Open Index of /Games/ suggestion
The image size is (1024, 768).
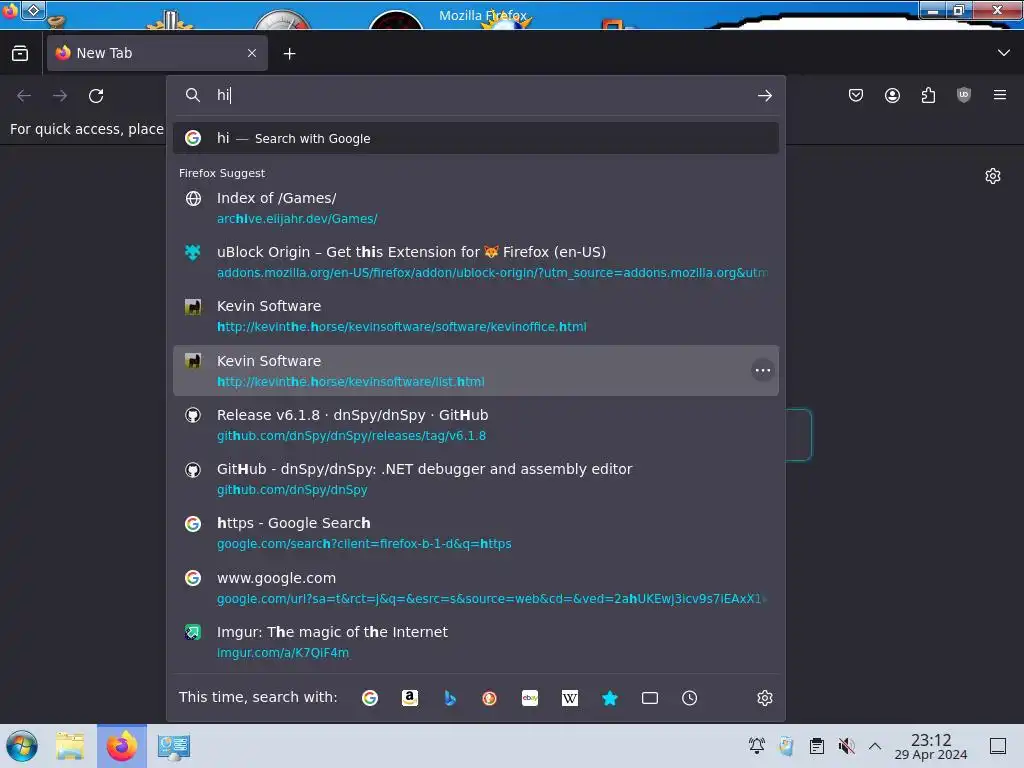(x=475, y=208)
